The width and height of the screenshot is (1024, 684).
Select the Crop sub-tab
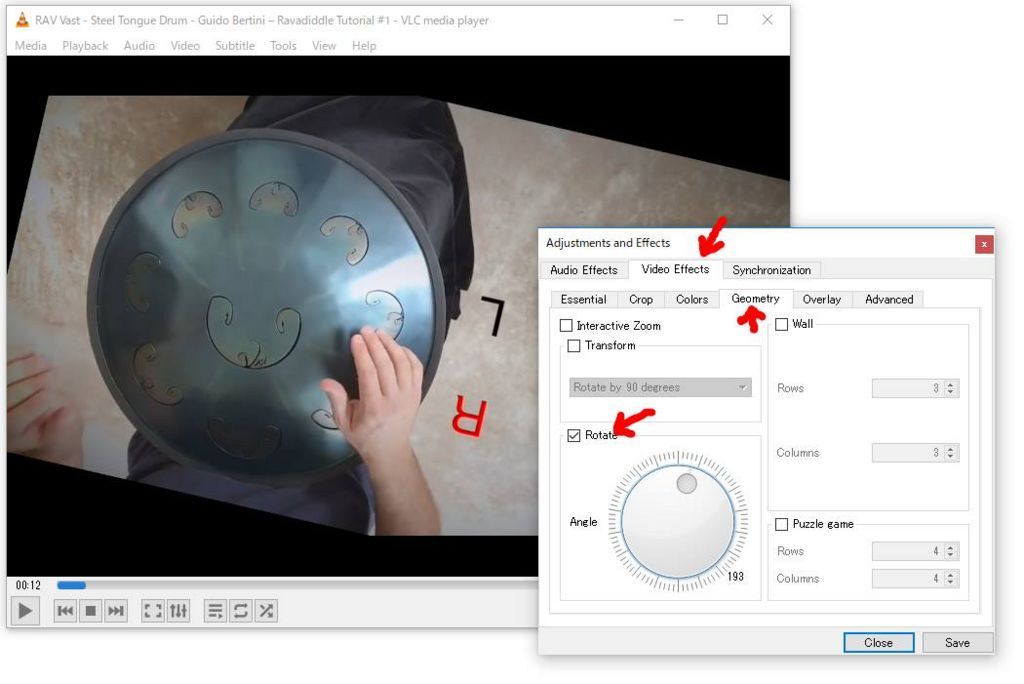point(641,299)
